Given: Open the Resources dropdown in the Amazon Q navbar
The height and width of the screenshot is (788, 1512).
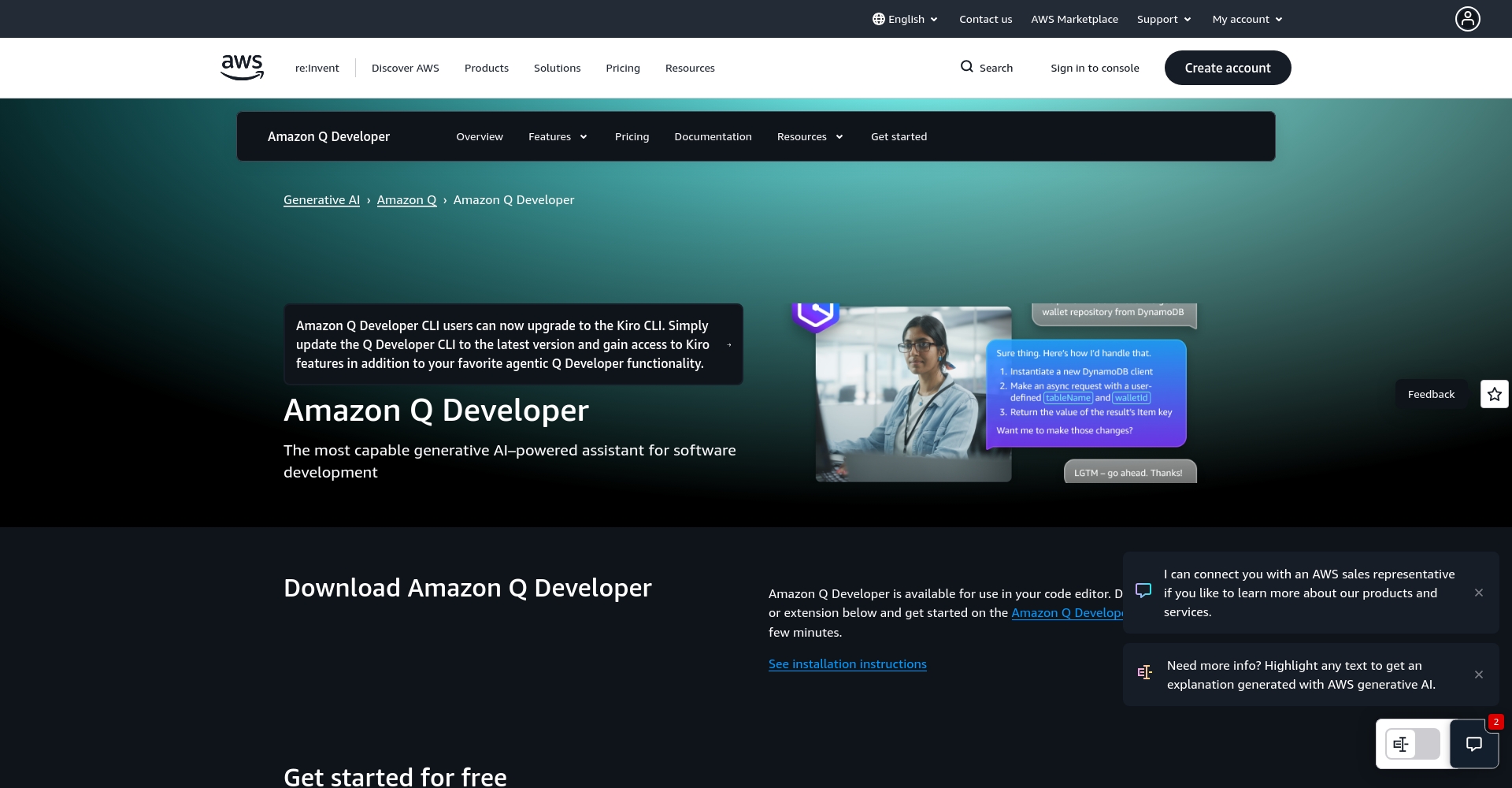Looking at the screenshot, I should click(x=810, y=136).
